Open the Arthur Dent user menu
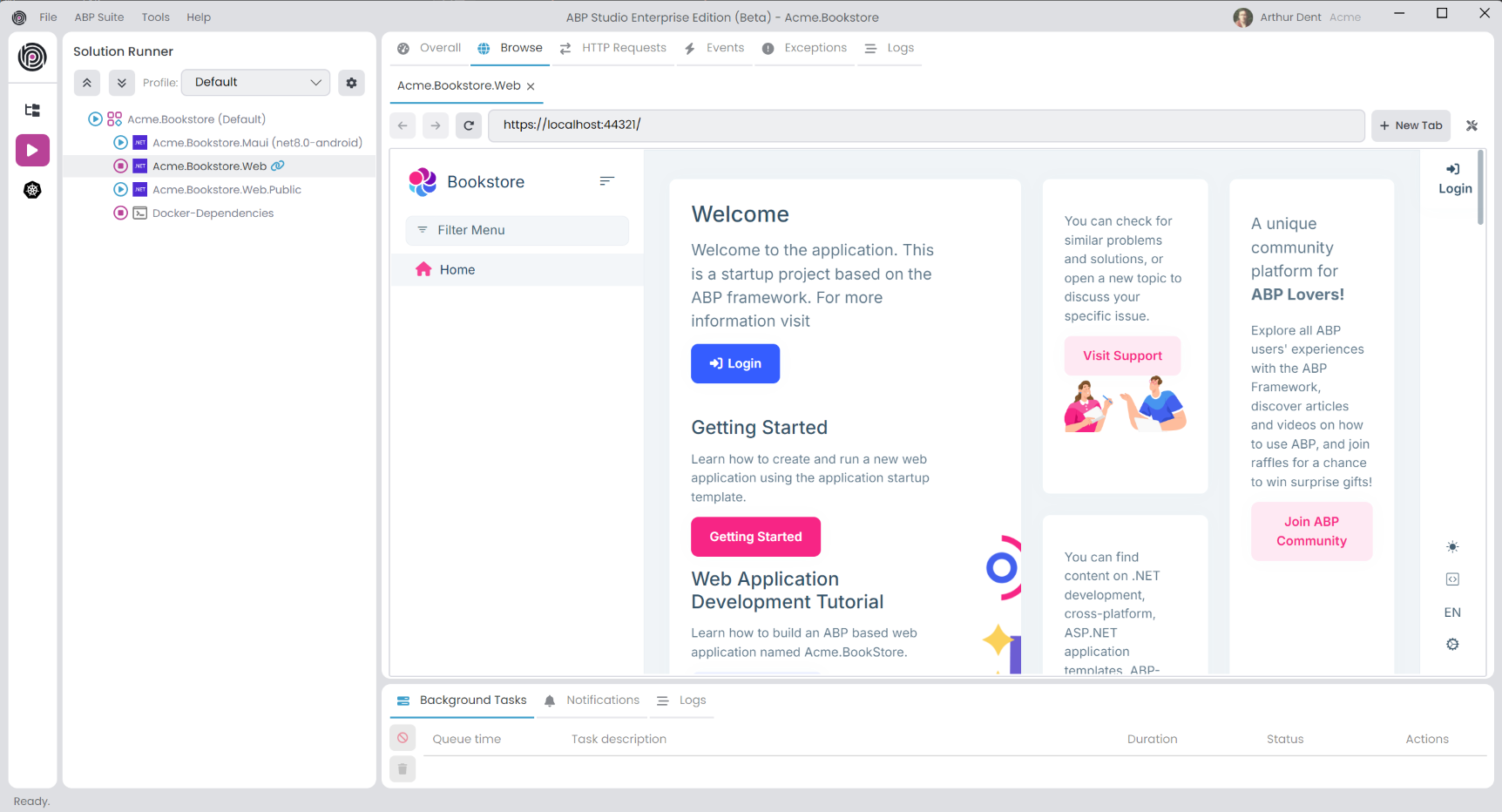This screenshot has width=1502, height=812. pos(1296,17)
